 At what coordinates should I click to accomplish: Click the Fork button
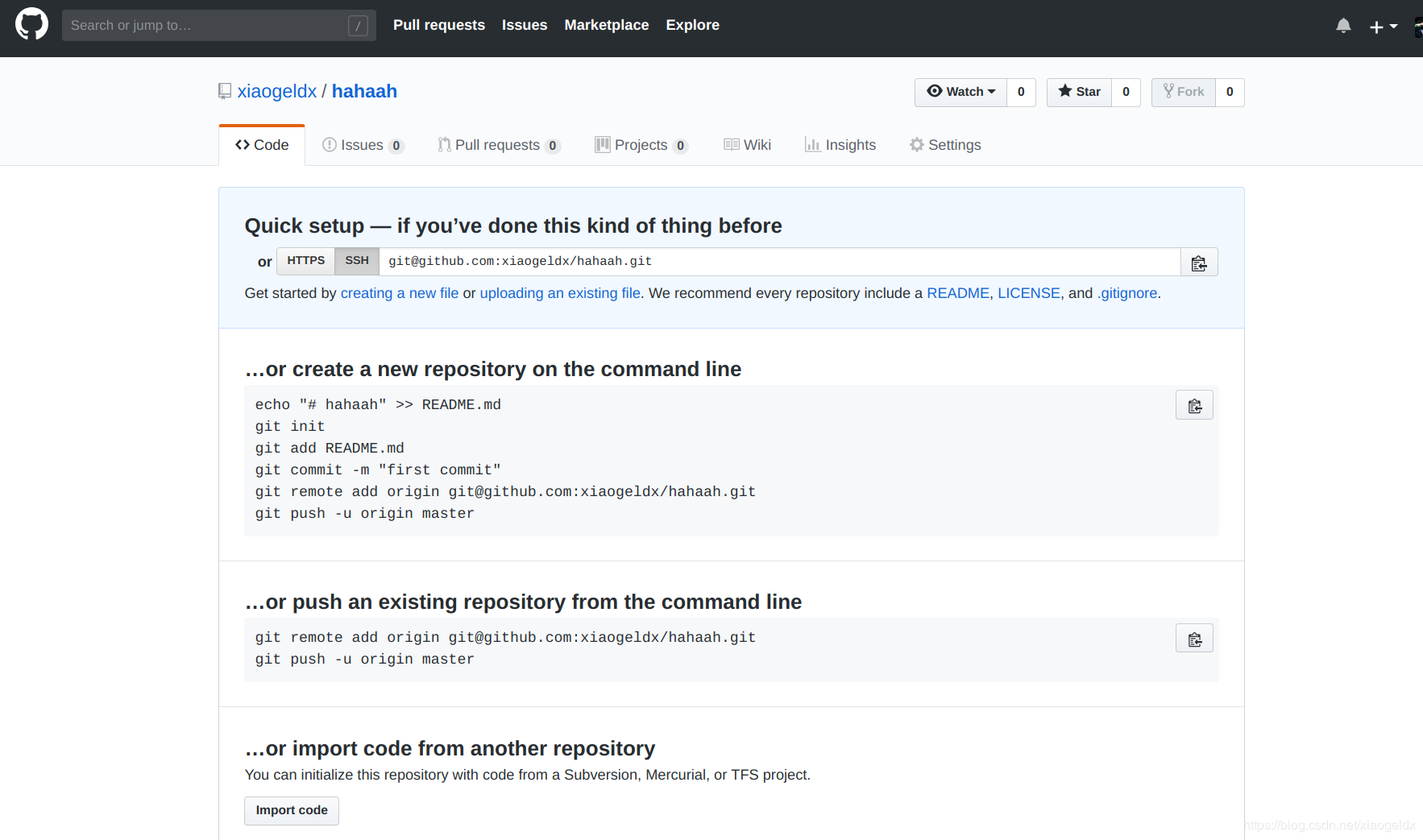(1184, 92)
